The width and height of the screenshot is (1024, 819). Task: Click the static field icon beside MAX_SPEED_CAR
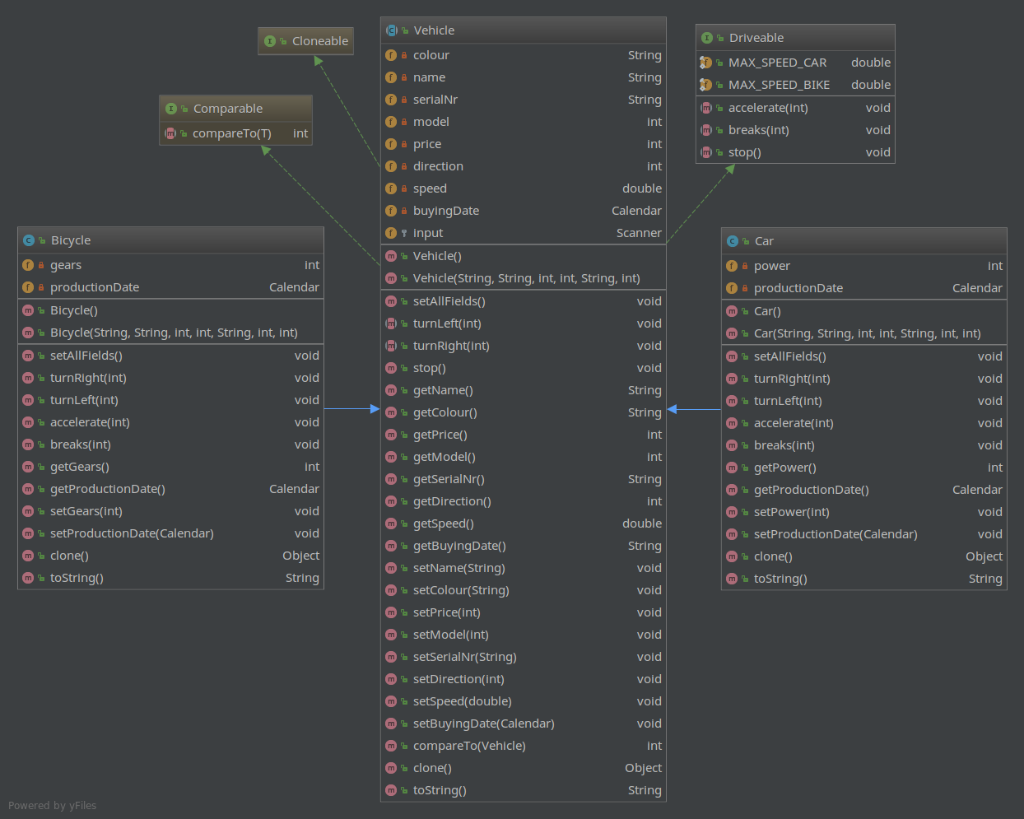(706, 63)
